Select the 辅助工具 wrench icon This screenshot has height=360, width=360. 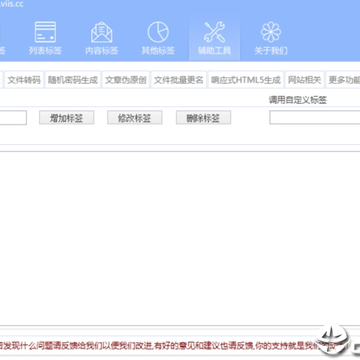[214, 38]
